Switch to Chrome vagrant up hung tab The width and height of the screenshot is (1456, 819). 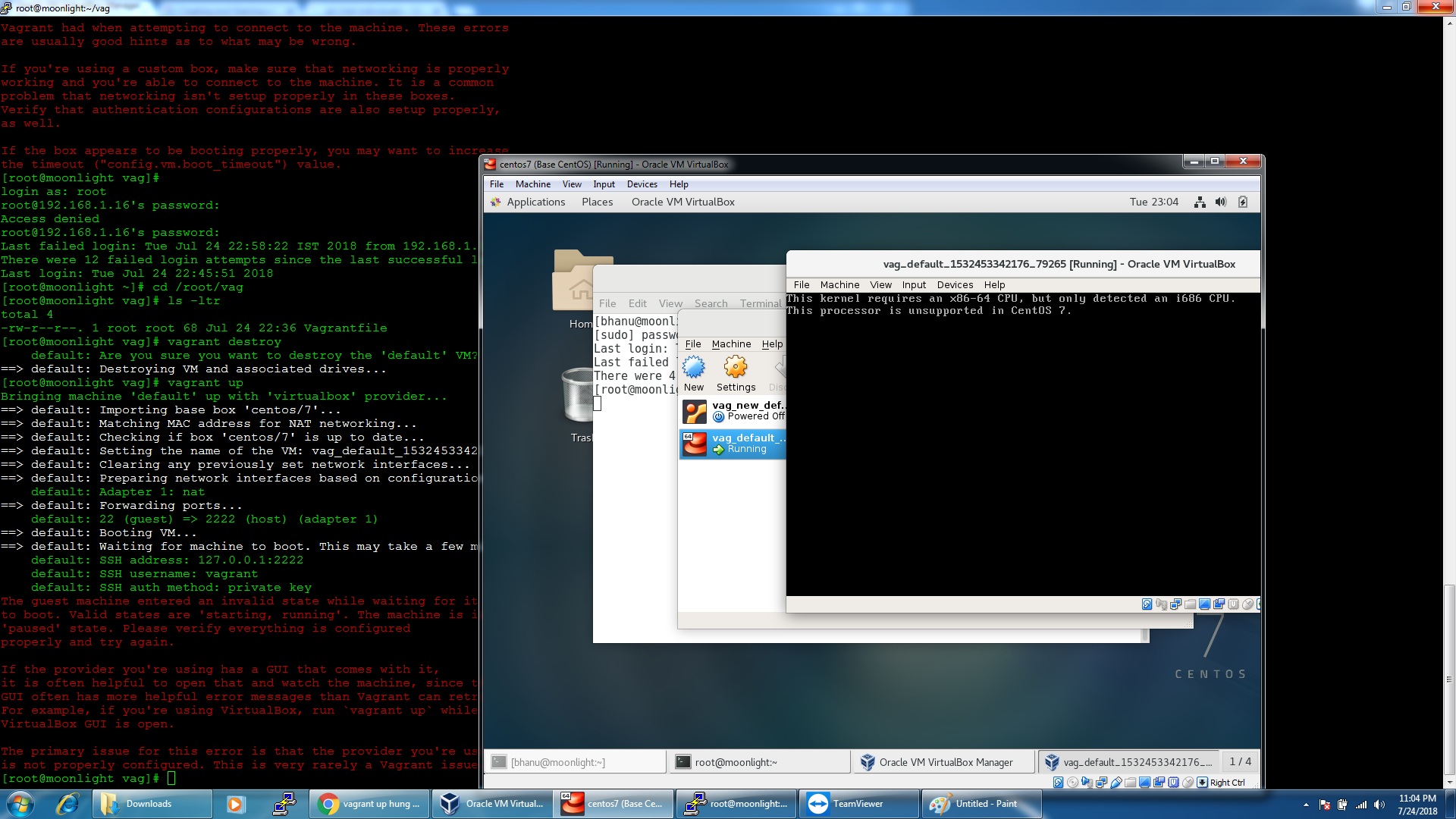point(369,804)
